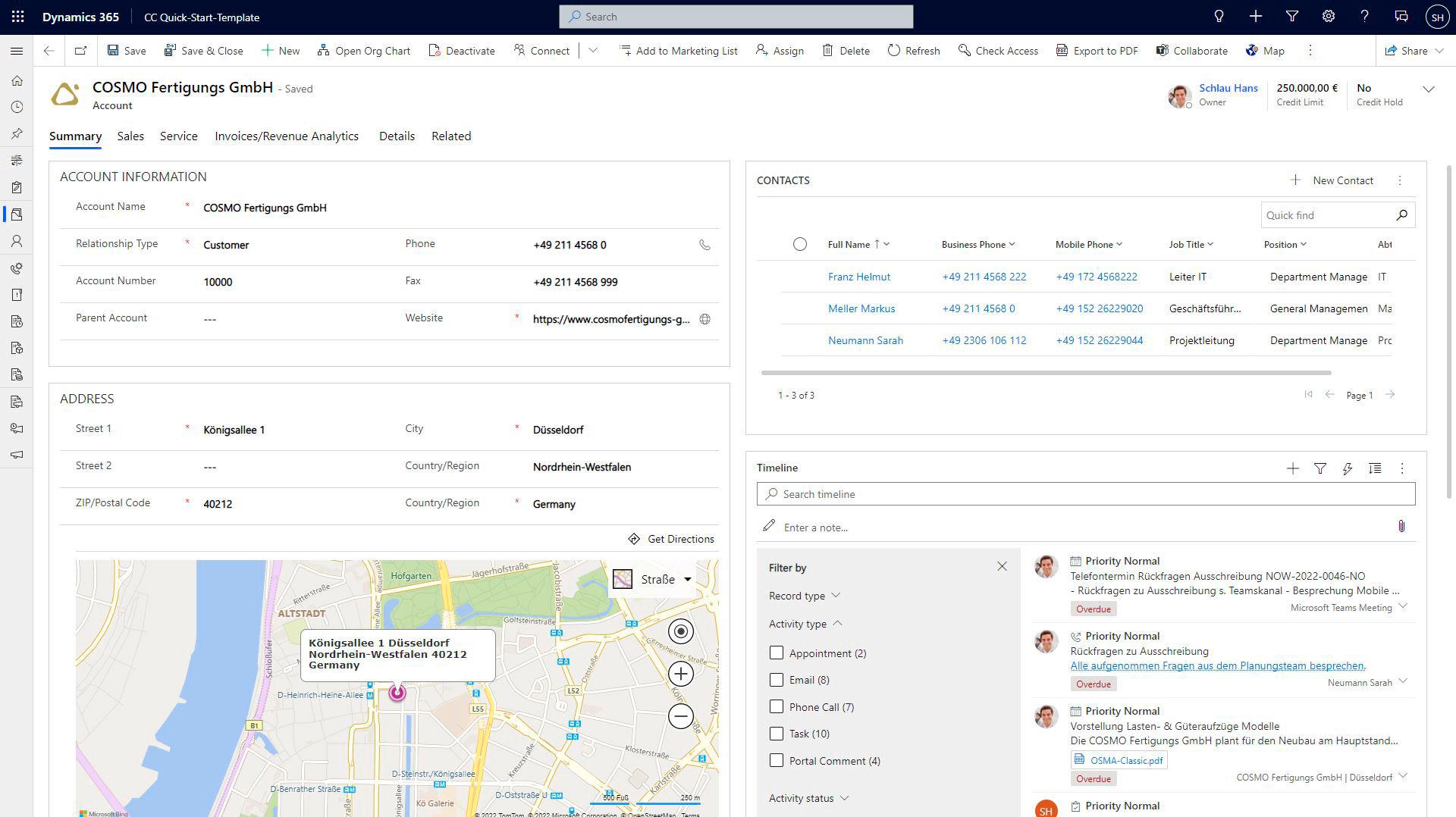Open command bar overflow more options
Image resolution: width=1456 pixels, height=817 pixels.
coord(1310,51)
